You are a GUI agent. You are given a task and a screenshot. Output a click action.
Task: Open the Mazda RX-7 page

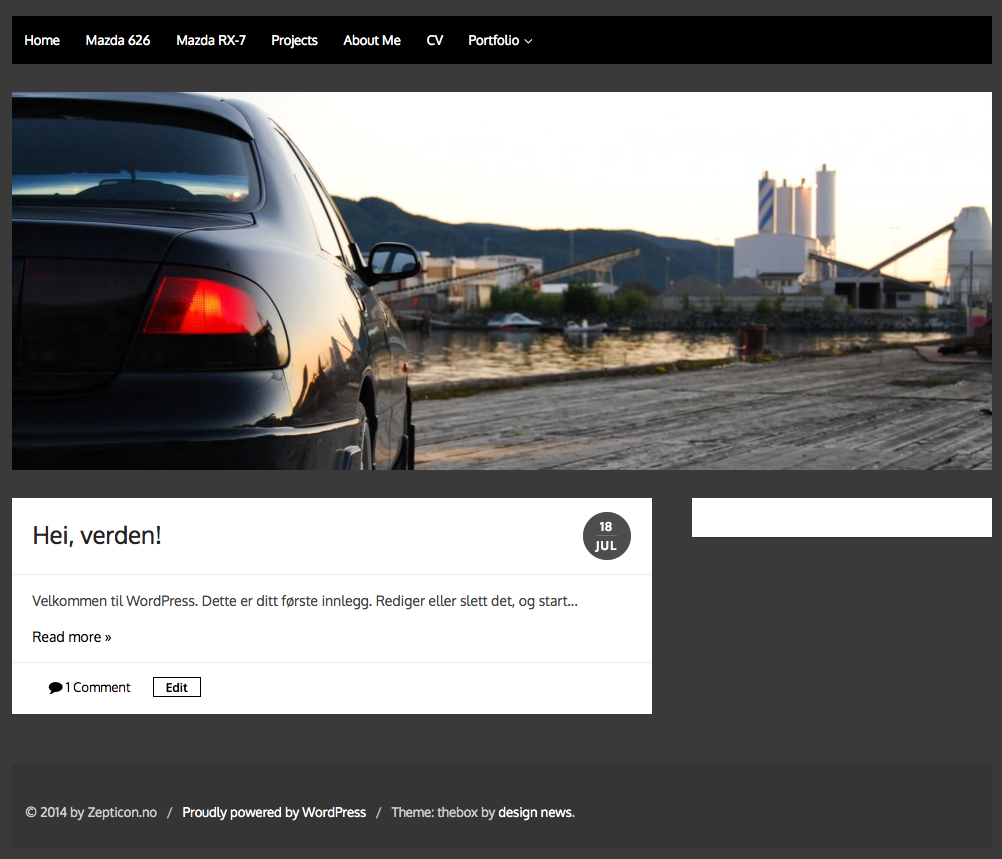pyautogui.click(x=211, y=40)
